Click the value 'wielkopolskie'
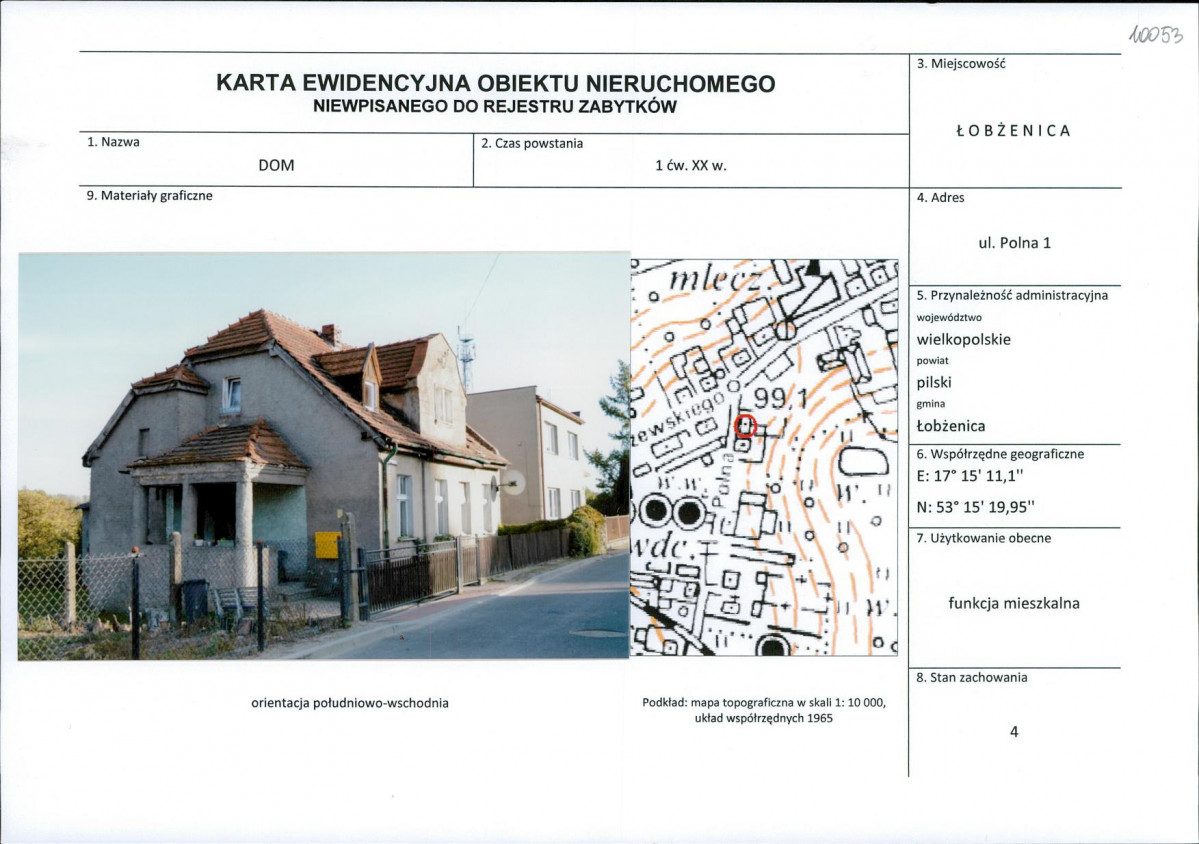The height and width of the screenshot is (844, 1199). (963, 339)
